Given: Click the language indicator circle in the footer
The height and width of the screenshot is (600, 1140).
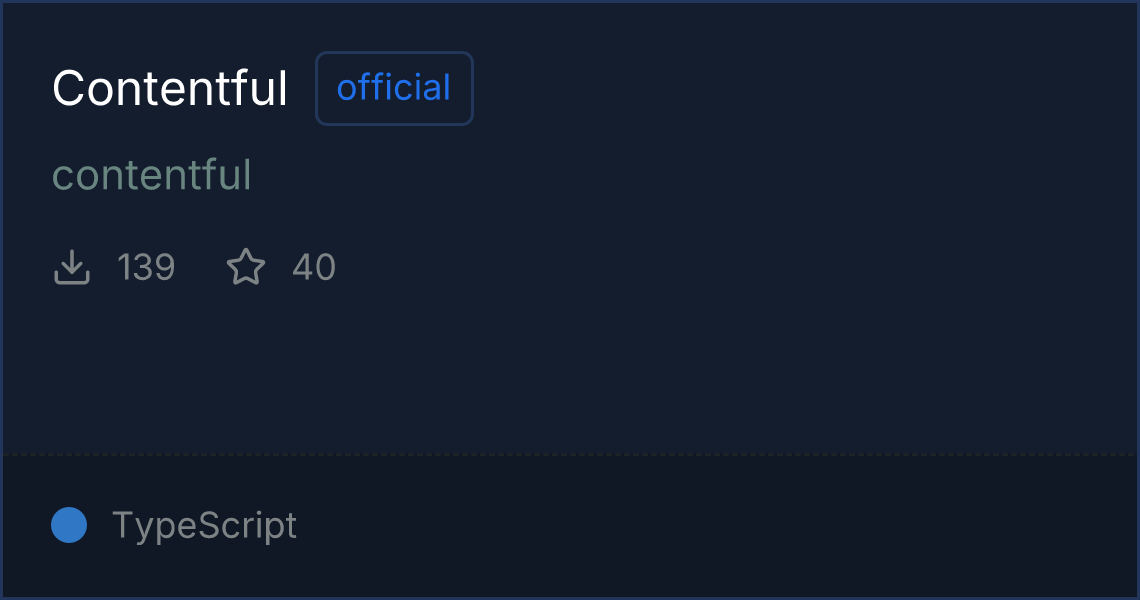Looking at the screenshot, I should pos(69,525).
